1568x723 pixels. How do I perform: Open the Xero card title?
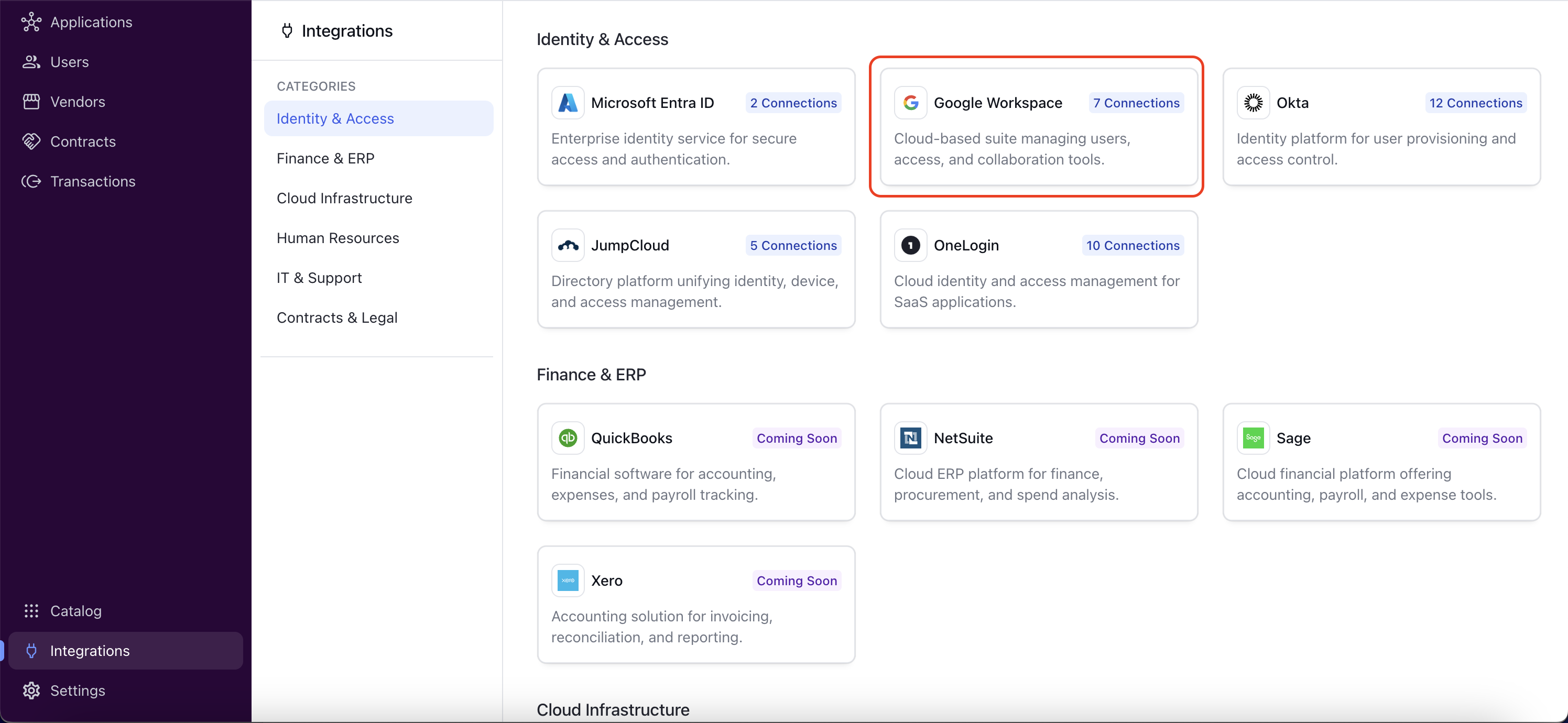[606, 580]
